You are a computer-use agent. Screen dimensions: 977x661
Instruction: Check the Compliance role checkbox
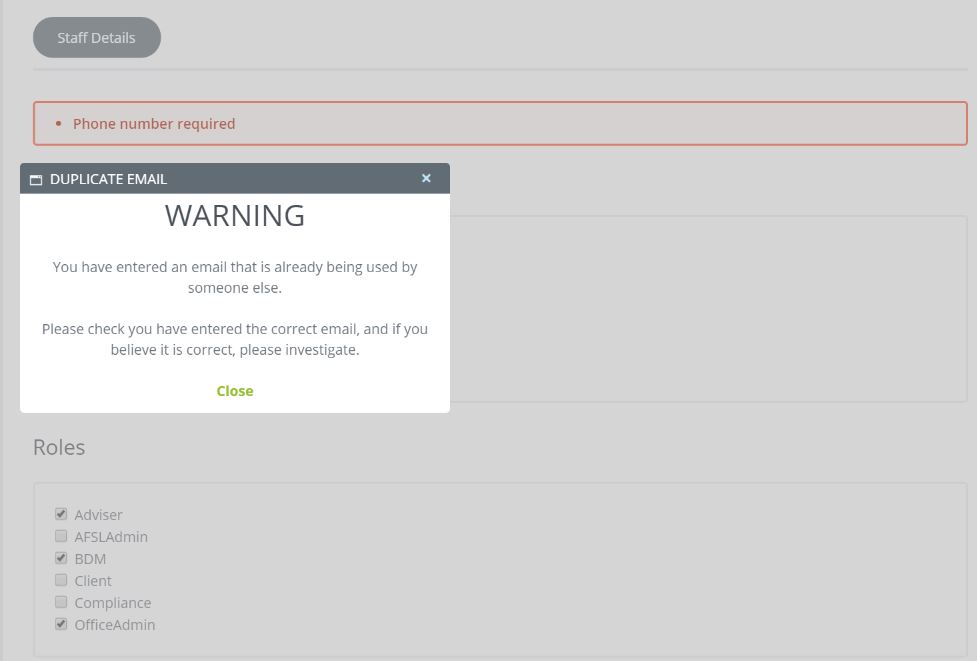pyautogui.click(x=61, y=602)
